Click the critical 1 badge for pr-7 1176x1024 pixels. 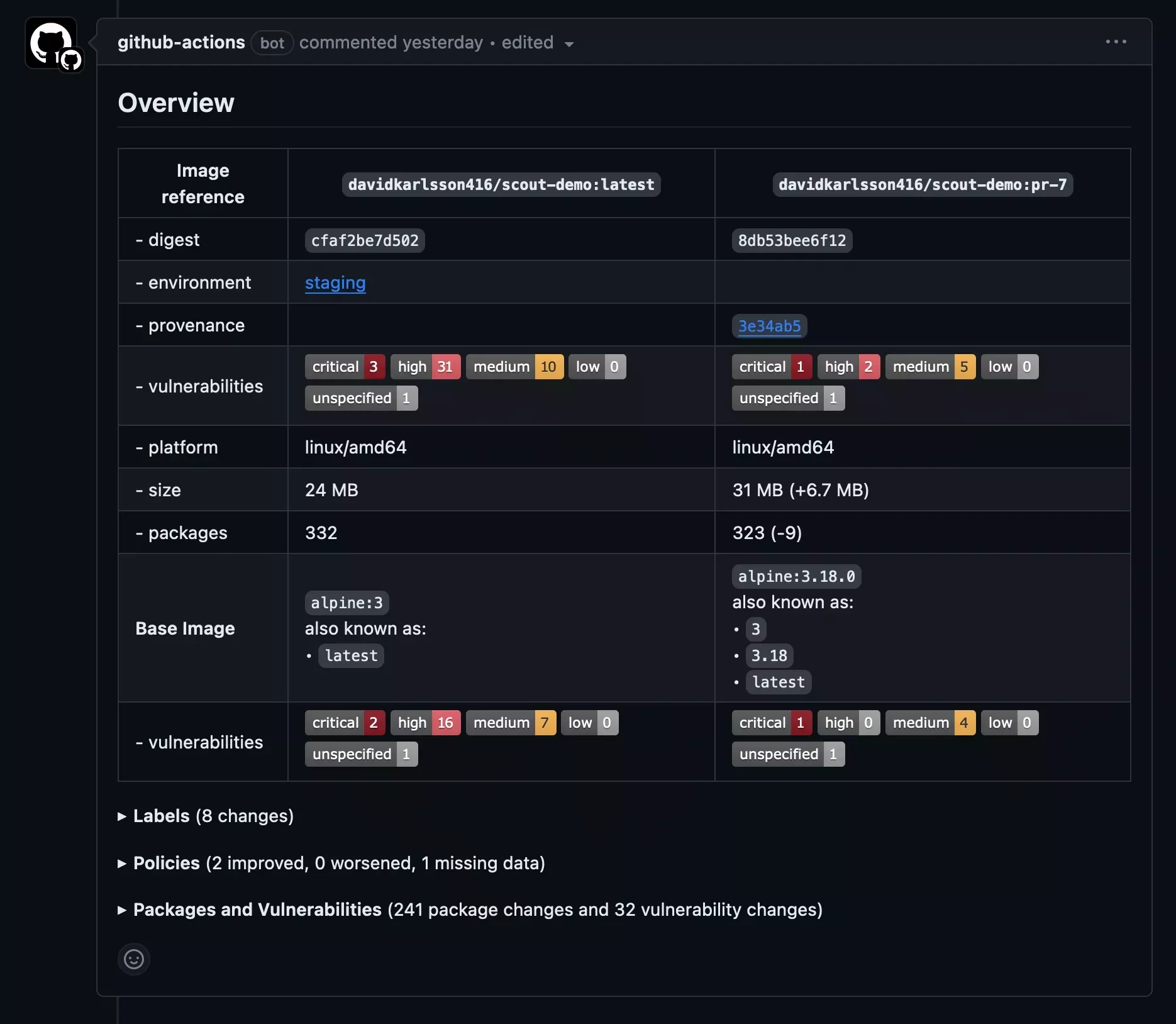click(772, 367)
